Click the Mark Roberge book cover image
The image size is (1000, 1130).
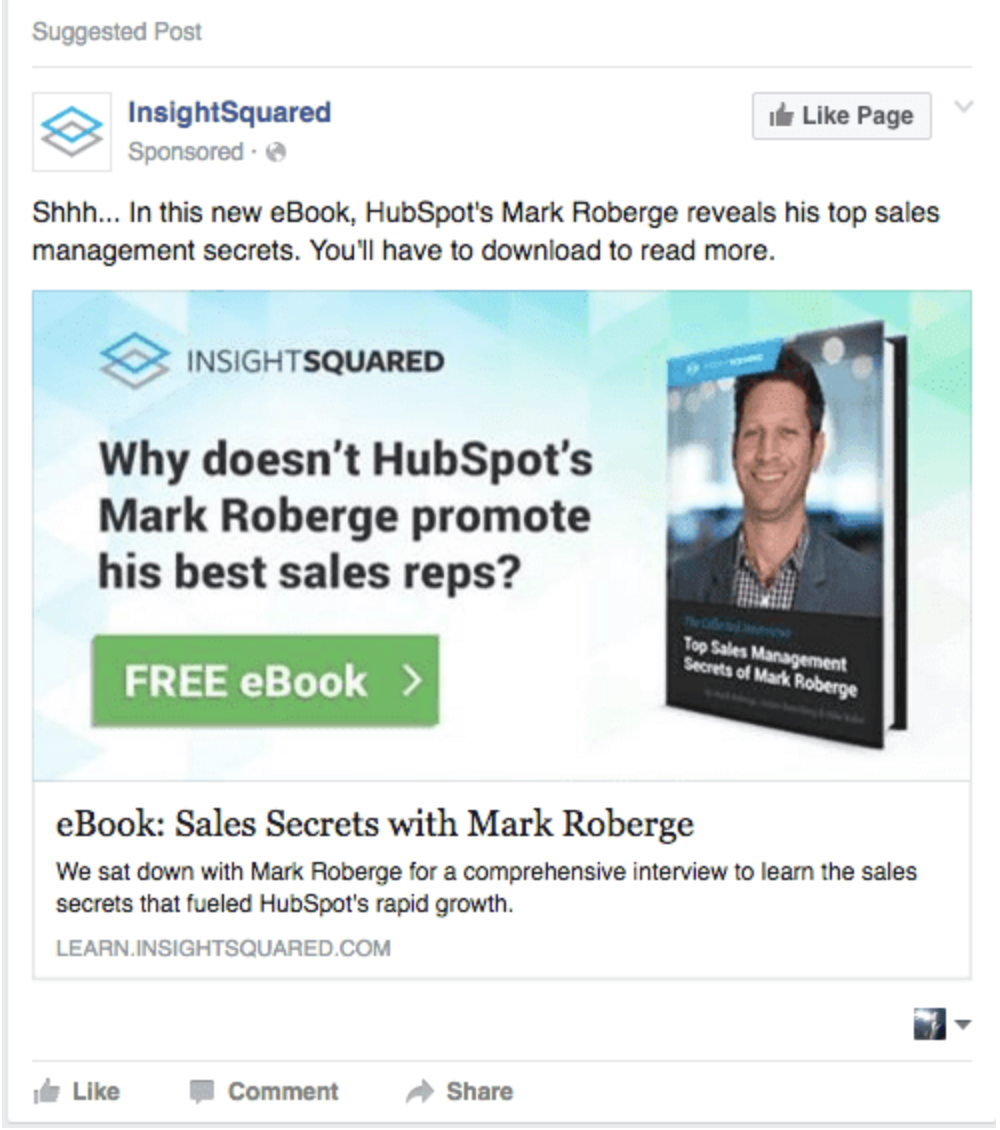pos(786,533)
